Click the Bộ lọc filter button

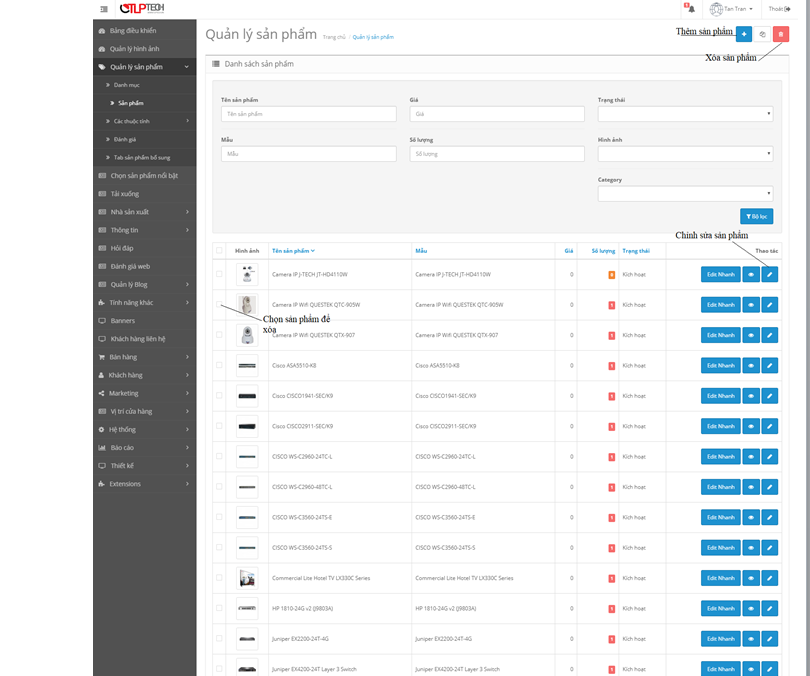point(756,216)
